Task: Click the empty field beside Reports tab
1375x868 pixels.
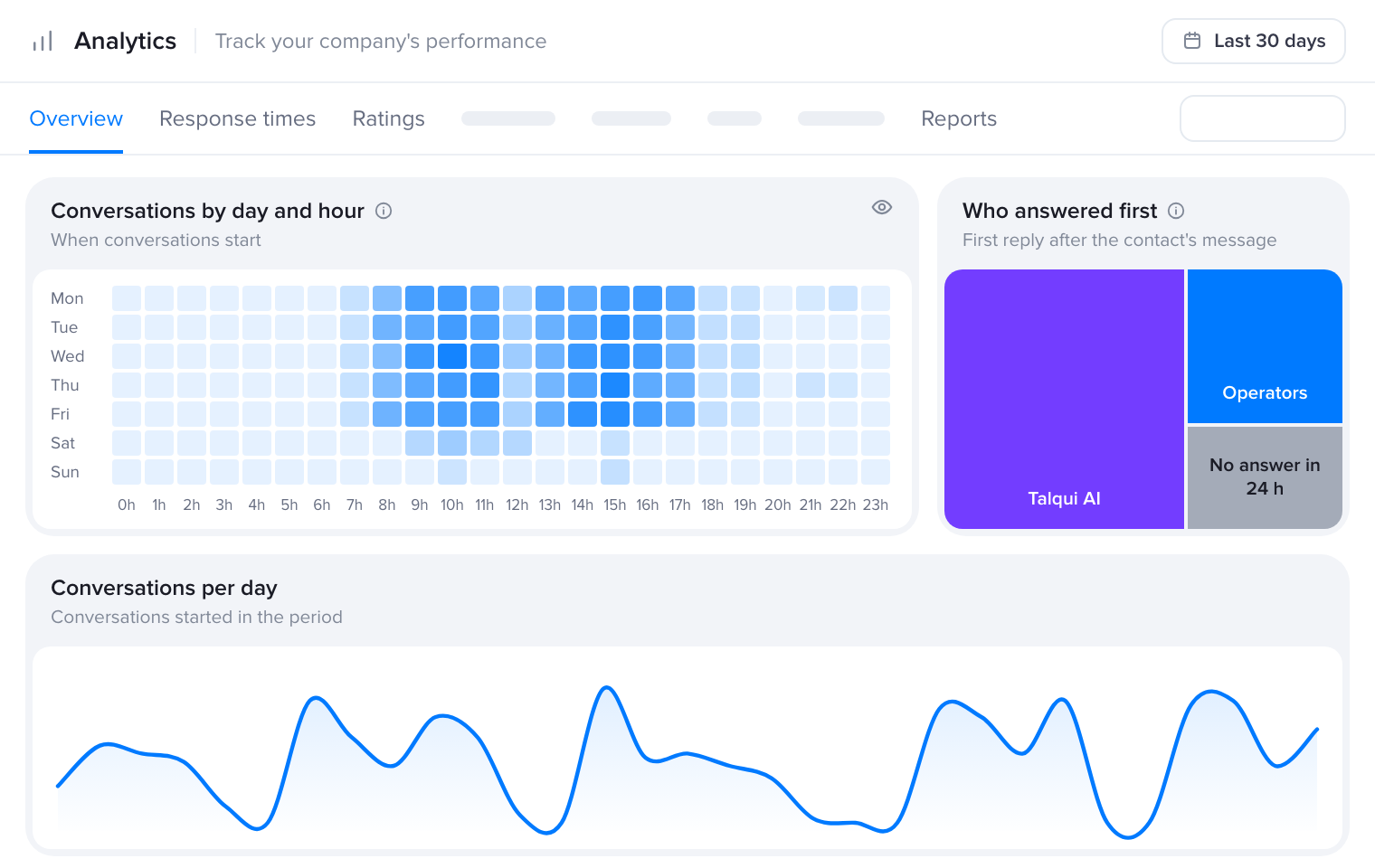Action: click(x=1262, y=118)
